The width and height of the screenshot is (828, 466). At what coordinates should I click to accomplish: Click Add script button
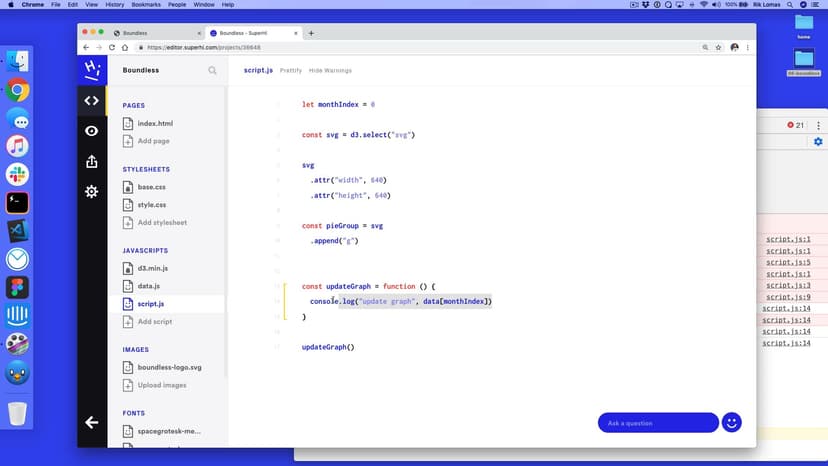pyautogui.click(x=154, y=322)
